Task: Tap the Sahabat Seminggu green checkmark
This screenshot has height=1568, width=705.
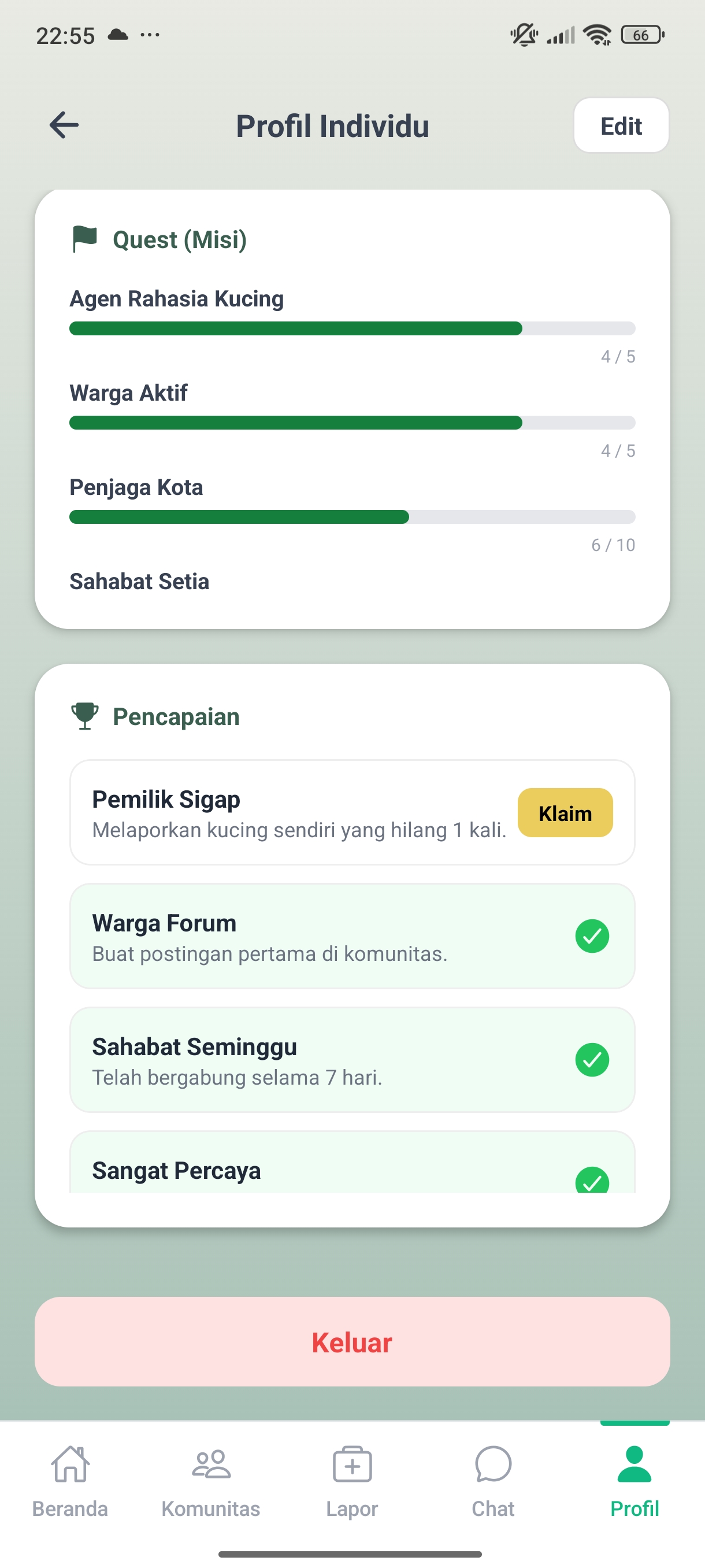Action: point(592,1060)
